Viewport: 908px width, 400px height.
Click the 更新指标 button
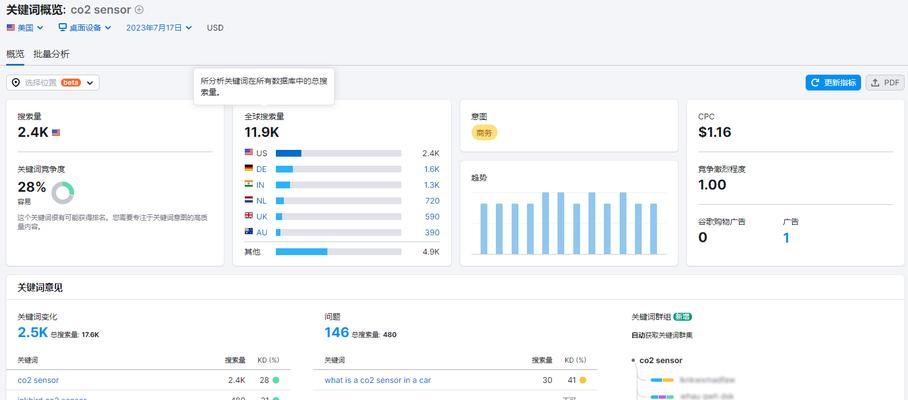(x=833, y=83)
